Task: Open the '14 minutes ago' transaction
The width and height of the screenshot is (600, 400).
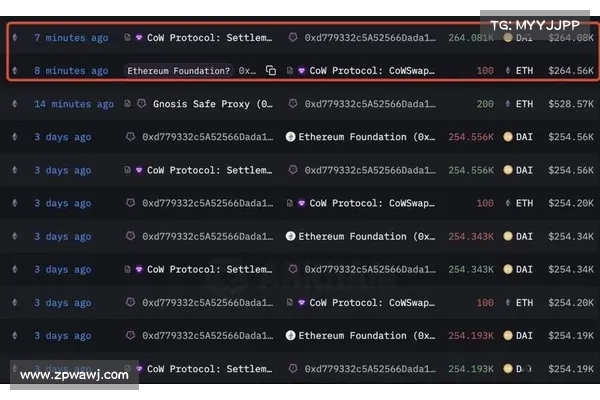Action: point(74,104)
